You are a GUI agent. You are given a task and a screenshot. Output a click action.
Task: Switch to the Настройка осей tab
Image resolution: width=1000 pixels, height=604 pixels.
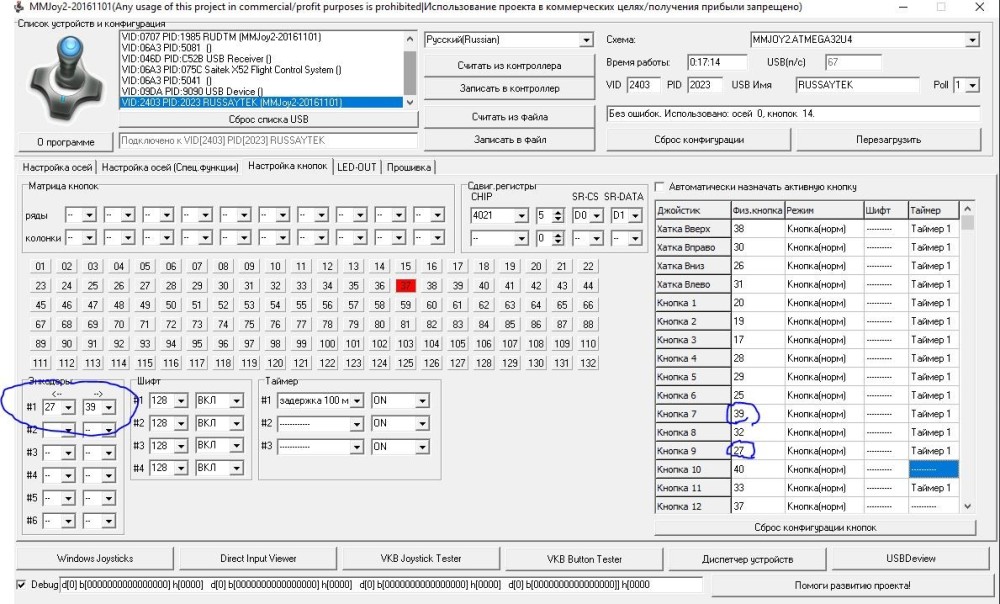pos(57,167)
